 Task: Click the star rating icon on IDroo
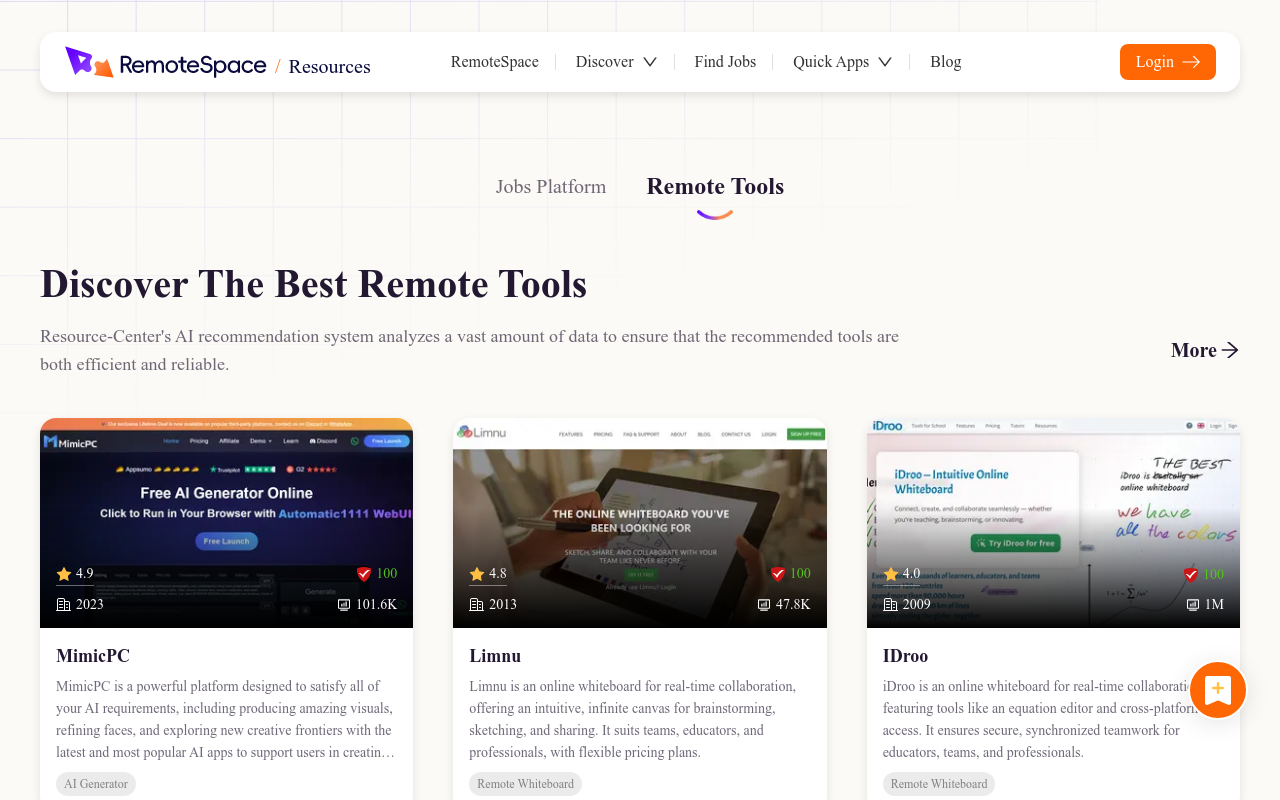(x=891, y=574)
